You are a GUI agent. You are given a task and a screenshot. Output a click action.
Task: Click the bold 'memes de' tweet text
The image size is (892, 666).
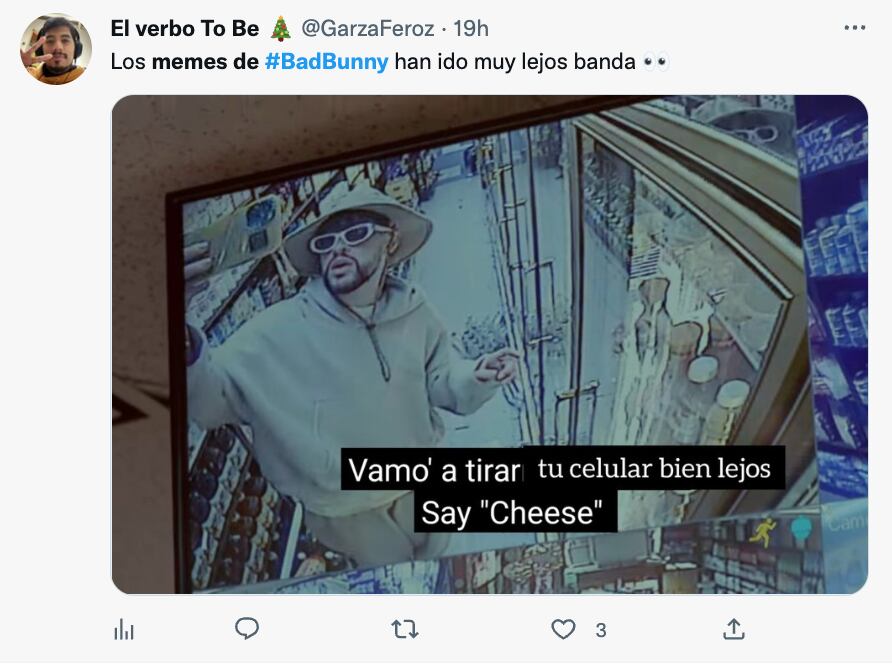tap(205, 62)
